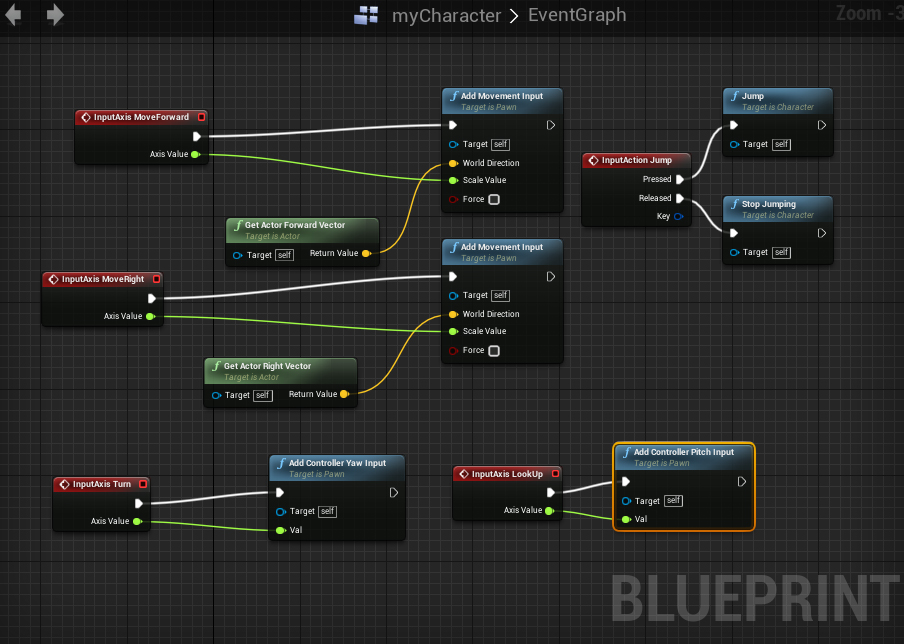Enable Force checkbox on upper Add Movement Input
Screen dimensions: 904x644
493,199
